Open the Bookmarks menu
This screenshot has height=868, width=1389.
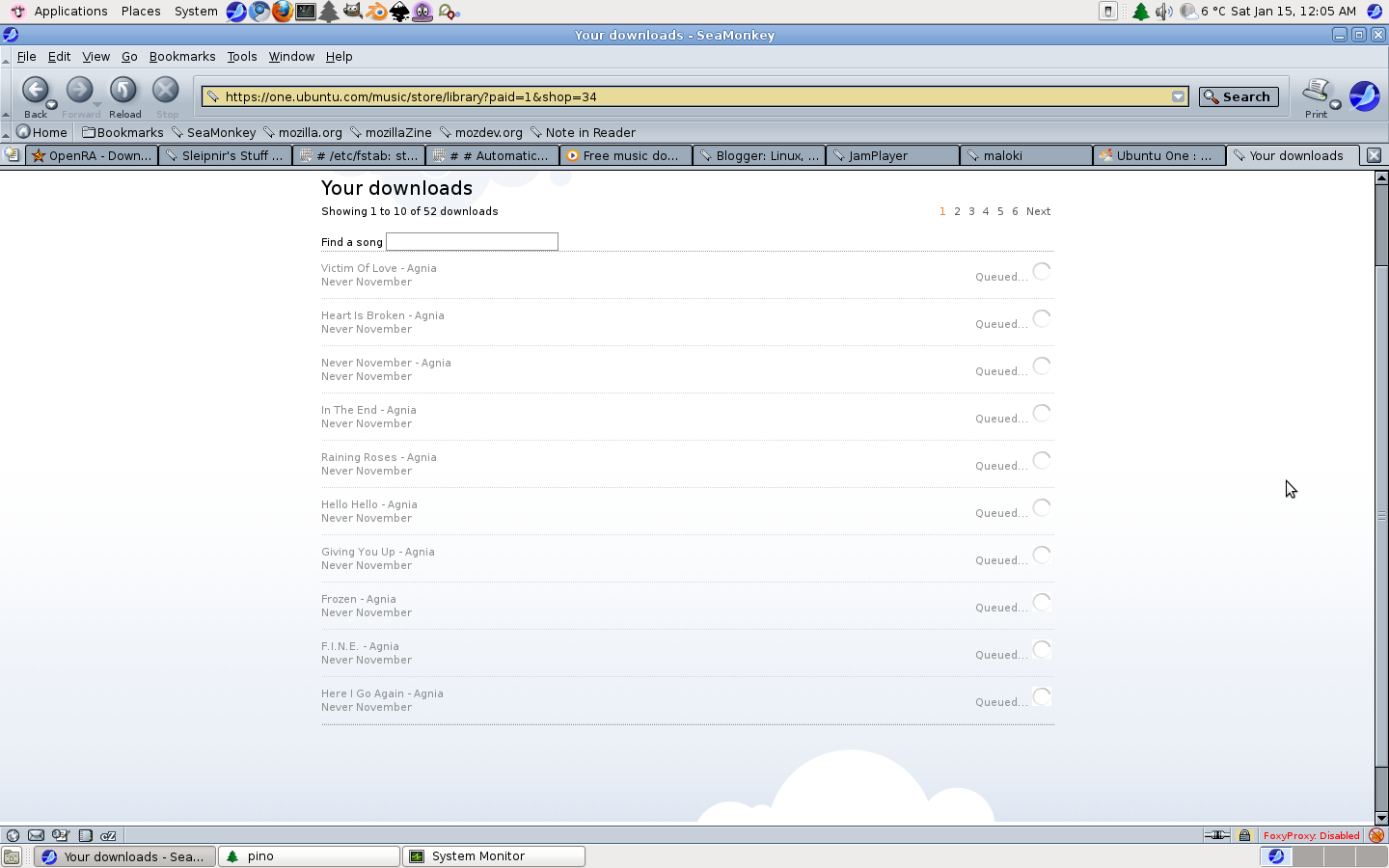coord(182,57)
